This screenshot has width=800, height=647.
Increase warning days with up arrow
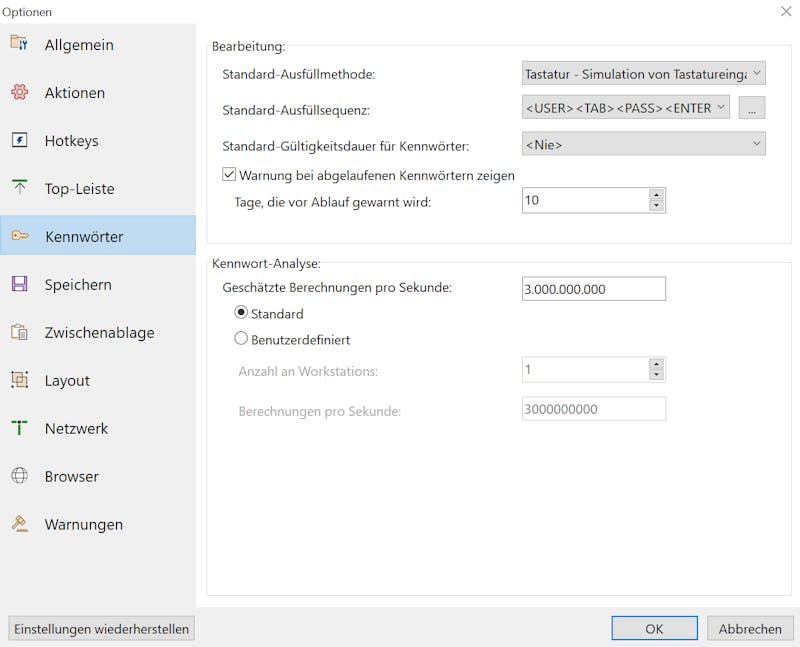(657, 195)
